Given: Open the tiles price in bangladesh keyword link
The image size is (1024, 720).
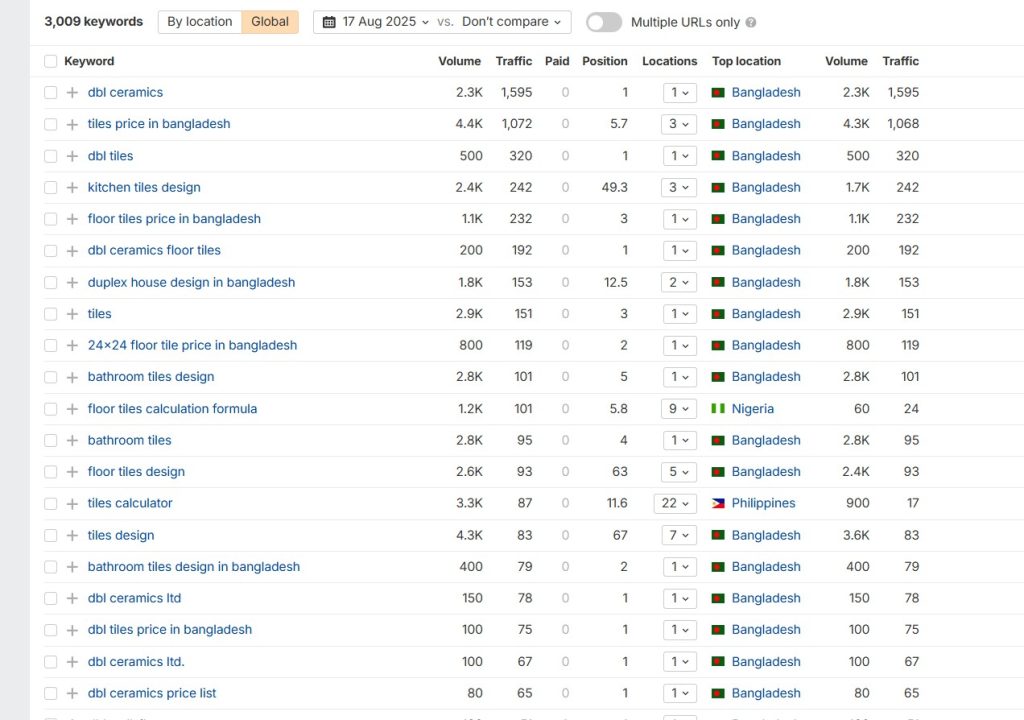Looking at the screenshot, I should [x=159, y=124].
